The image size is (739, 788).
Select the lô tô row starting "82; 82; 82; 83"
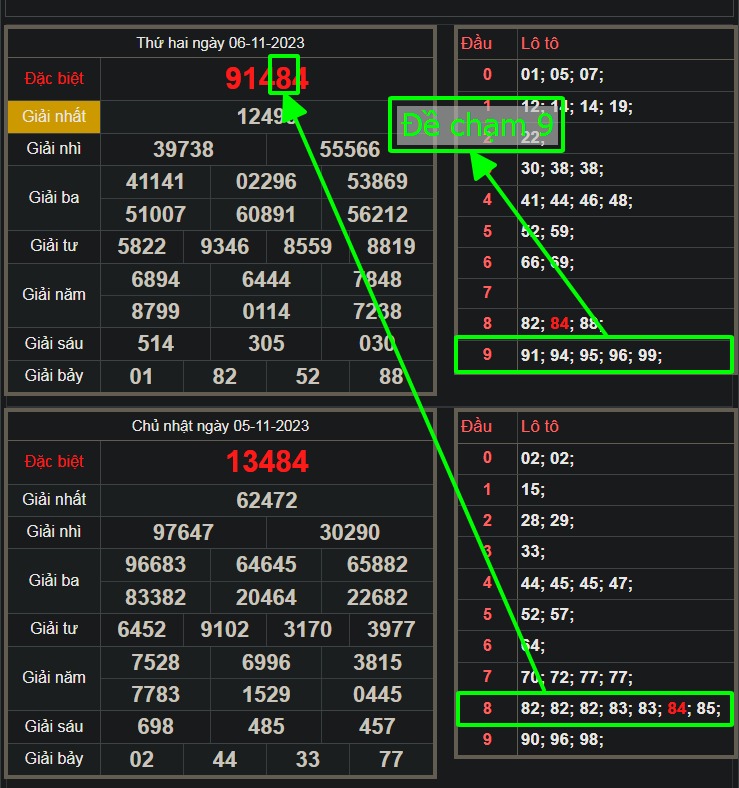click(x=621, y=709)
